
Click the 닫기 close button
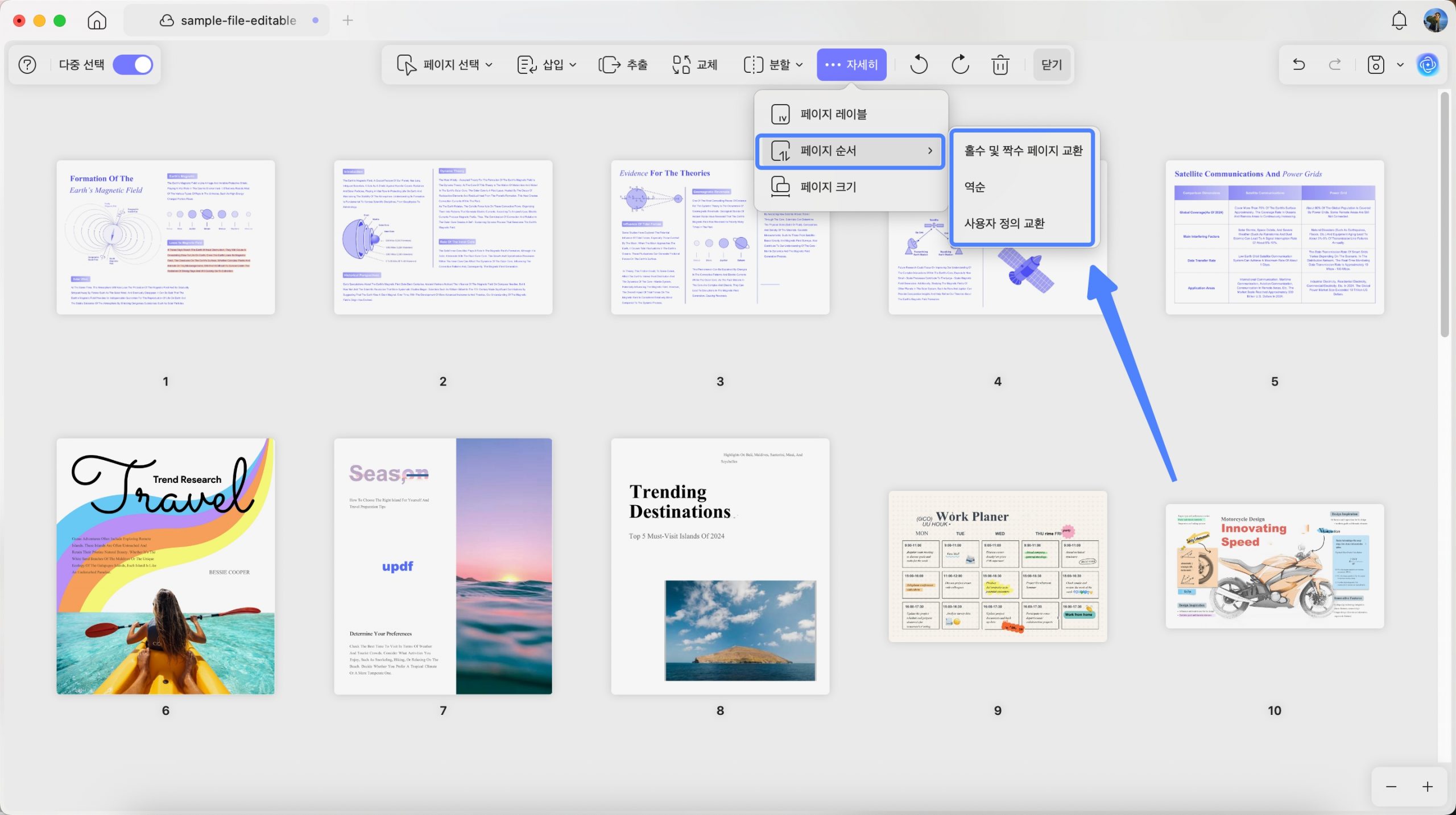point(1052,65)
